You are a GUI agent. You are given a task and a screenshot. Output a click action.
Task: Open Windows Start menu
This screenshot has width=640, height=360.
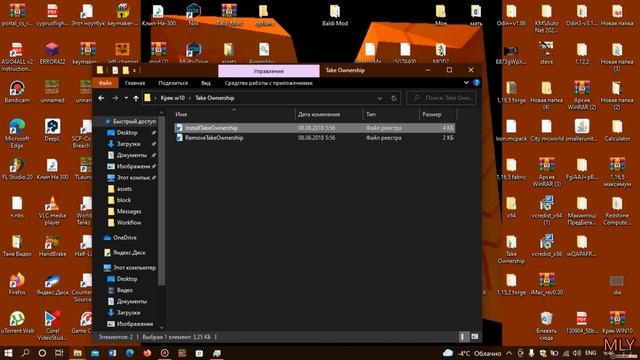tap(8, 353)
